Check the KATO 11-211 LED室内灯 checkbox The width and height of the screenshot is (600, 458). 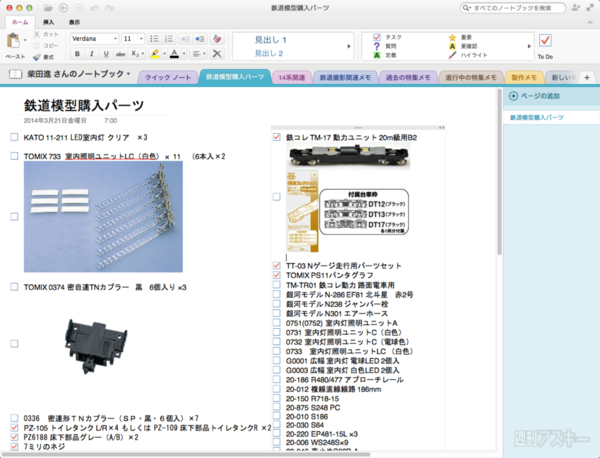pyautogui.click(x=14, y=137)
